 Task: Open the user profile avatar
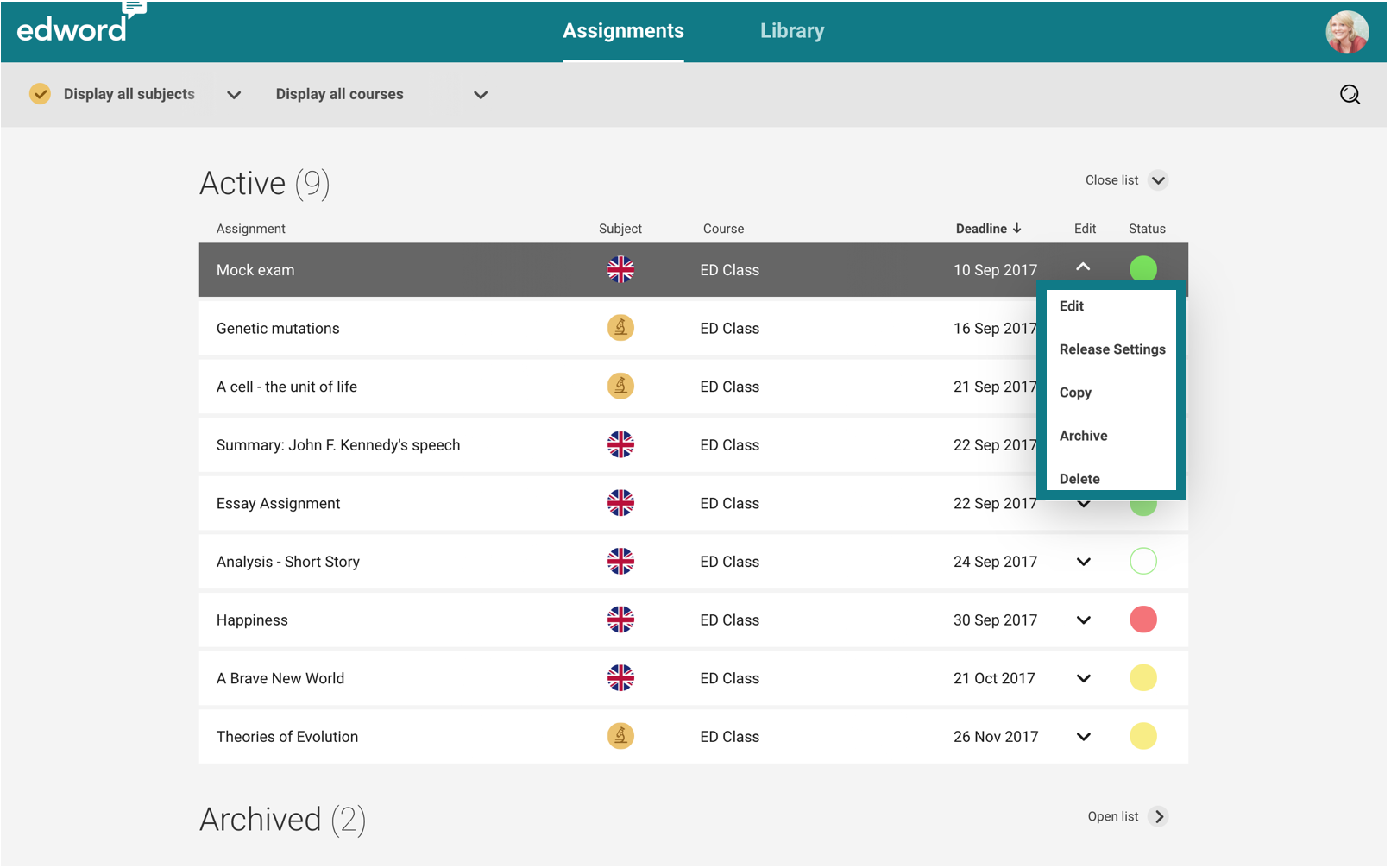[x=1346, y=32]
